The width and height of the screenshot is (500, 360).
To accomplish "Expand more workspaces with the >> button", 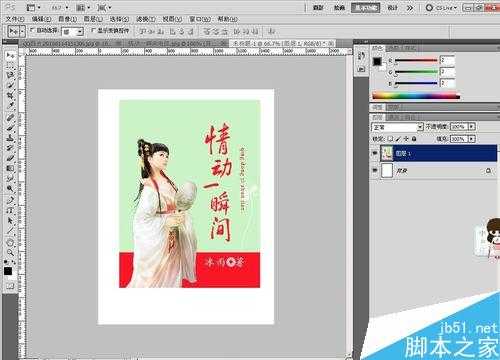I will click(x=410, y=7).
